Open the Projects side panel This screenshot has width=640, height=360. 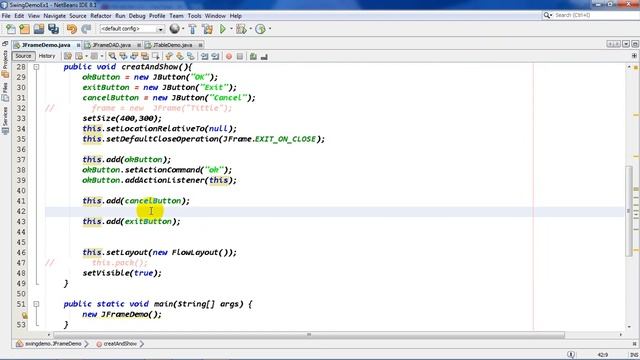(x=5, y=64)
